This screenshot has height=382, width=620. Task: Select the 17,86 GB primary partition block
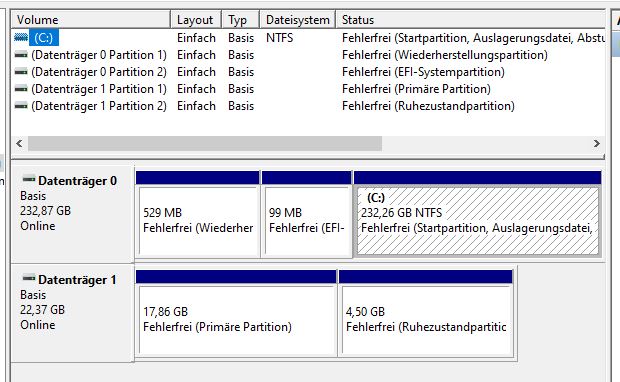(x=236, y=320)
